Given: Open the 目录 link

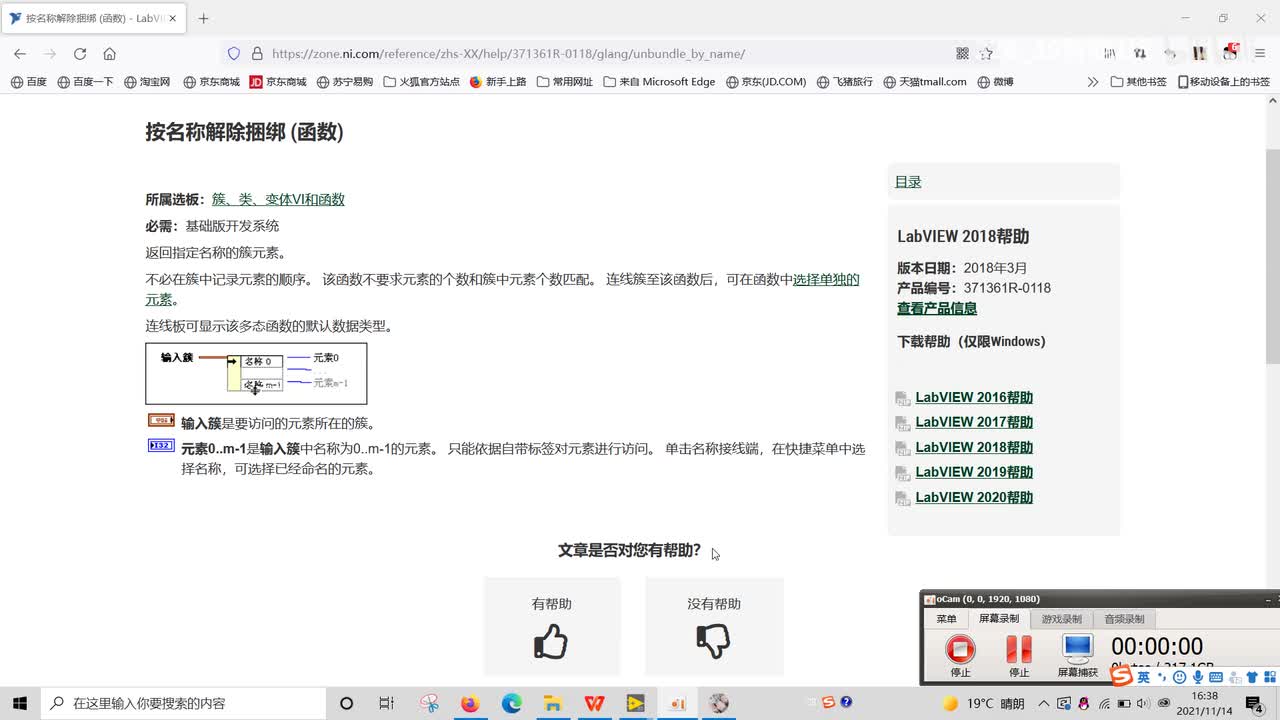Looking at the screenshot, I should pos(908,182).
